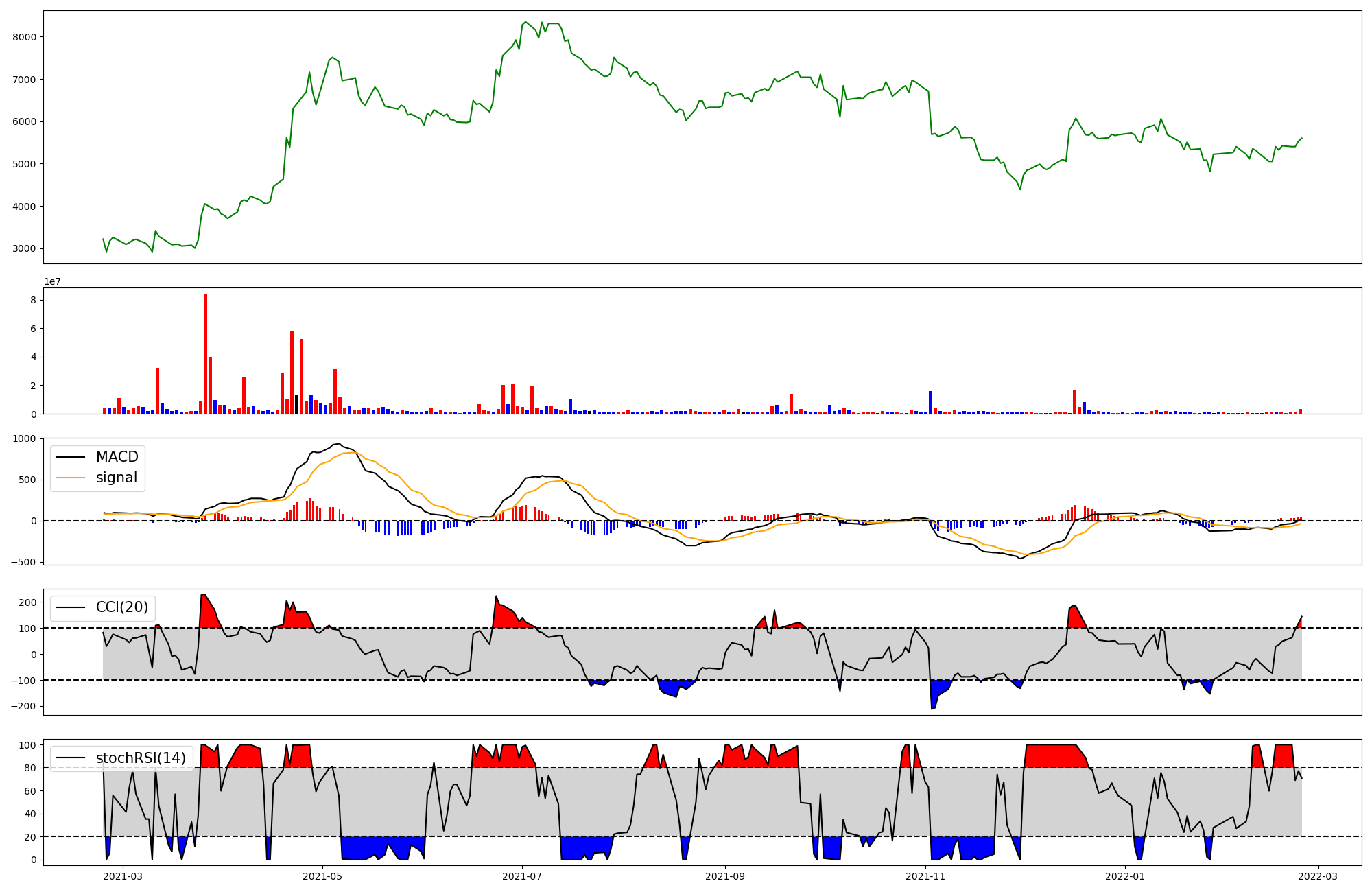The width and height of the screenshot is (1372, 892).
Task: Click the 1000 tick on MACD axis
Action: (24, 438)
